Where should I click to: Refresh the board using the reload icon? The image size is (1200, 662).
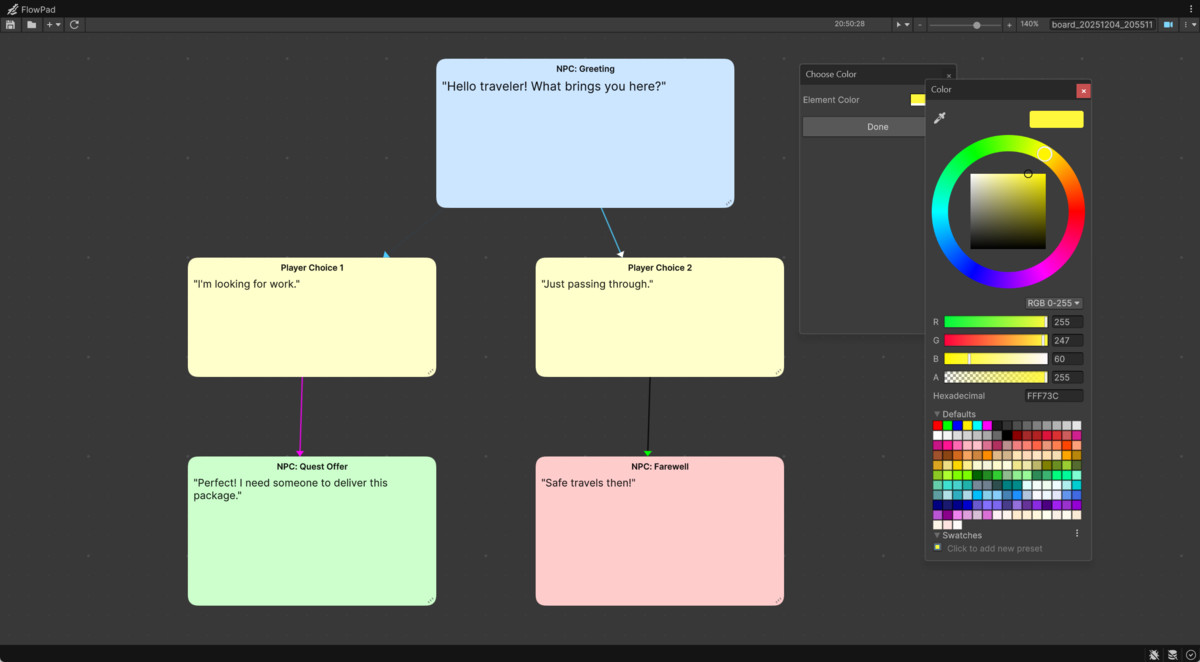coord(74,24)
